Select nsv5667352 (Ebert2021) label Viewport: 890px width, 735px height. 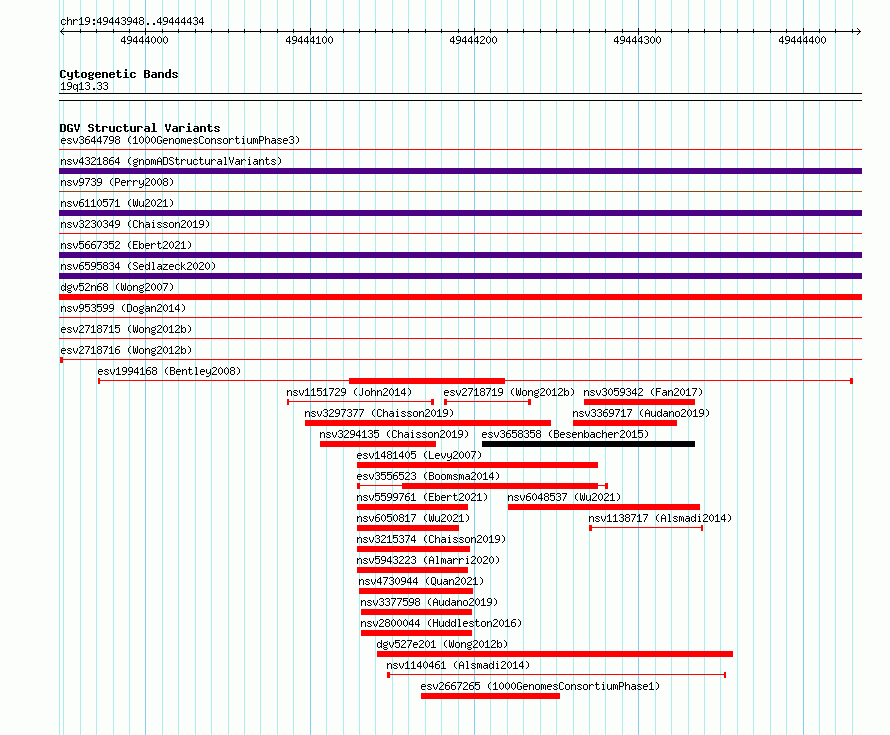(x=126, y=245)
